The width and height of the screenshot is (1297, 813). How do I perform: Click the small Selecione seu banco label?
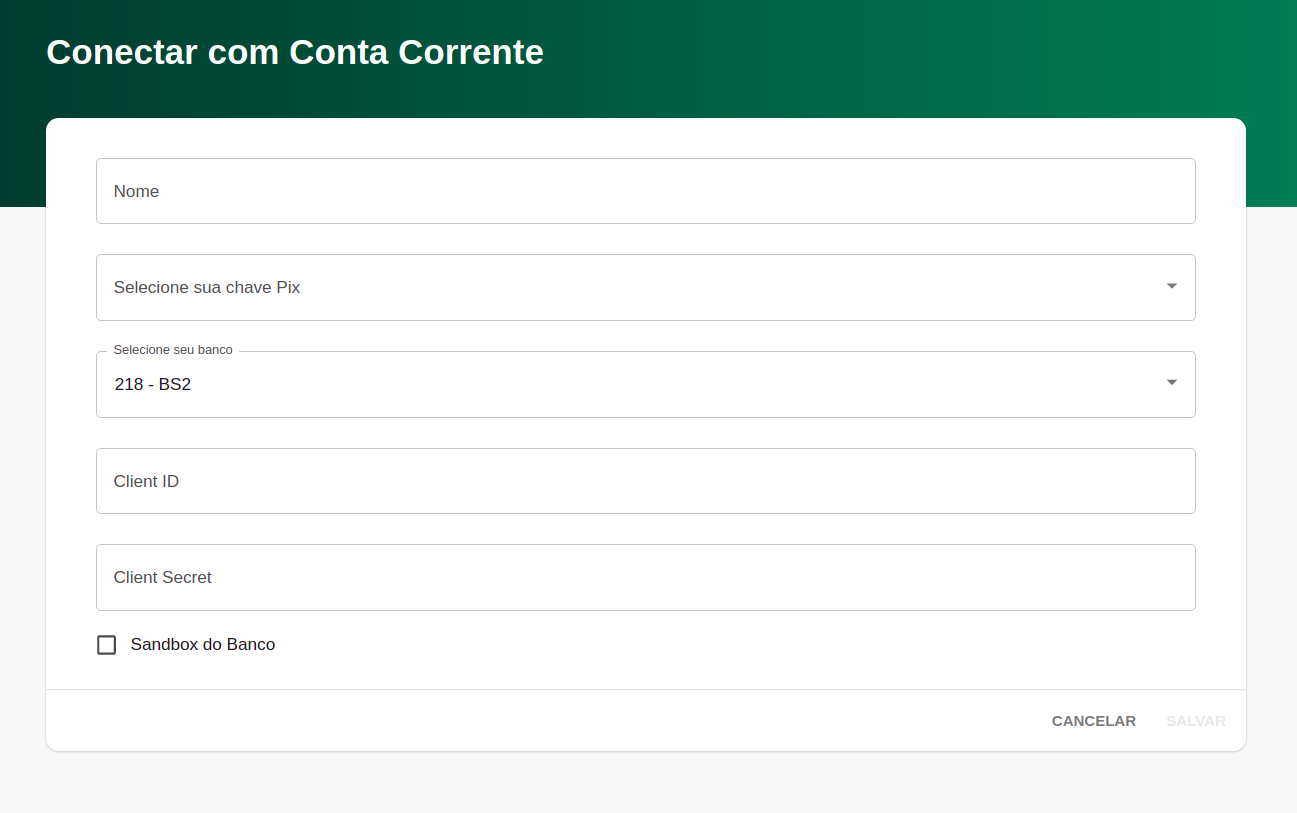point(173,350)
